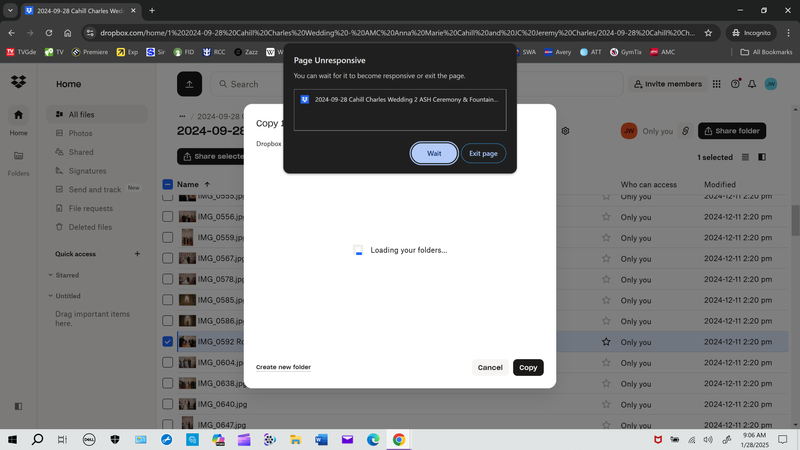Open Send and track
Image resolution: width=800 pixels, height=450 pixels.
96,189
